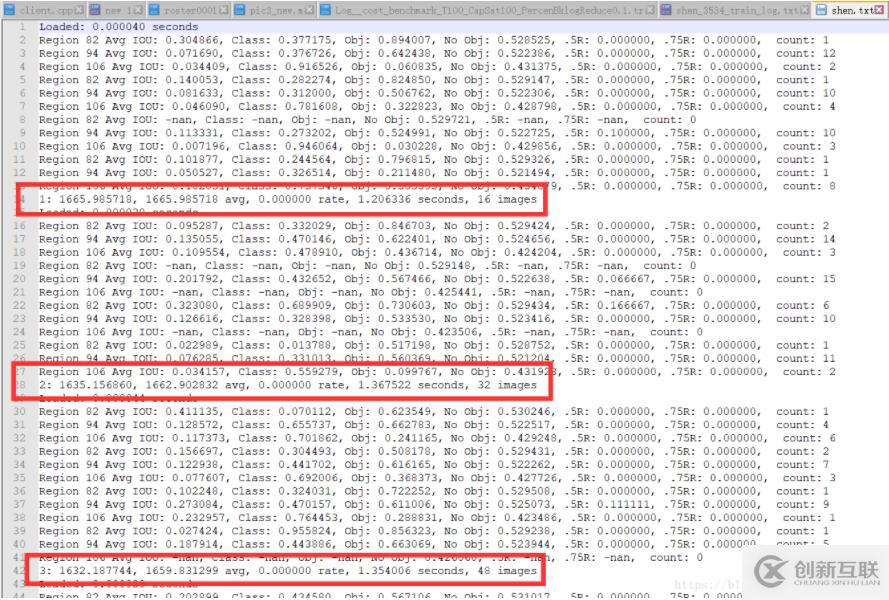Viewport: 889px width, 600px height.
Task: Close the new 1 tab
Action: pos(138,10)
